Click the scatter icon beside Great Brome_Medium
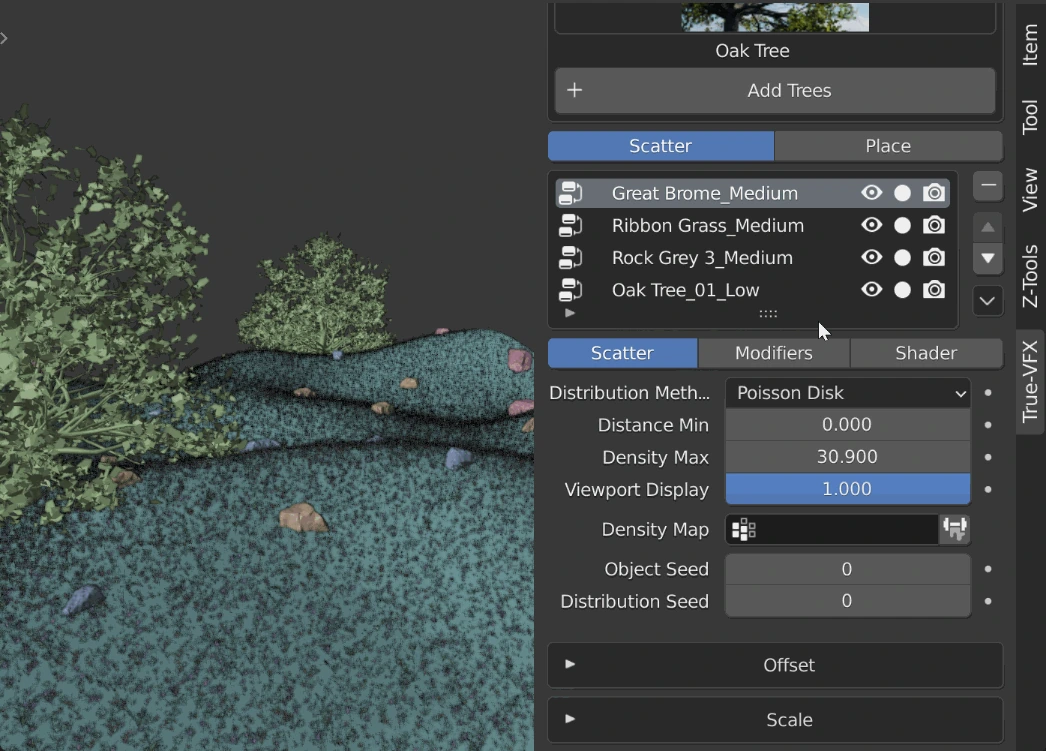This screenshot has width=1046, height=751. 570,193
